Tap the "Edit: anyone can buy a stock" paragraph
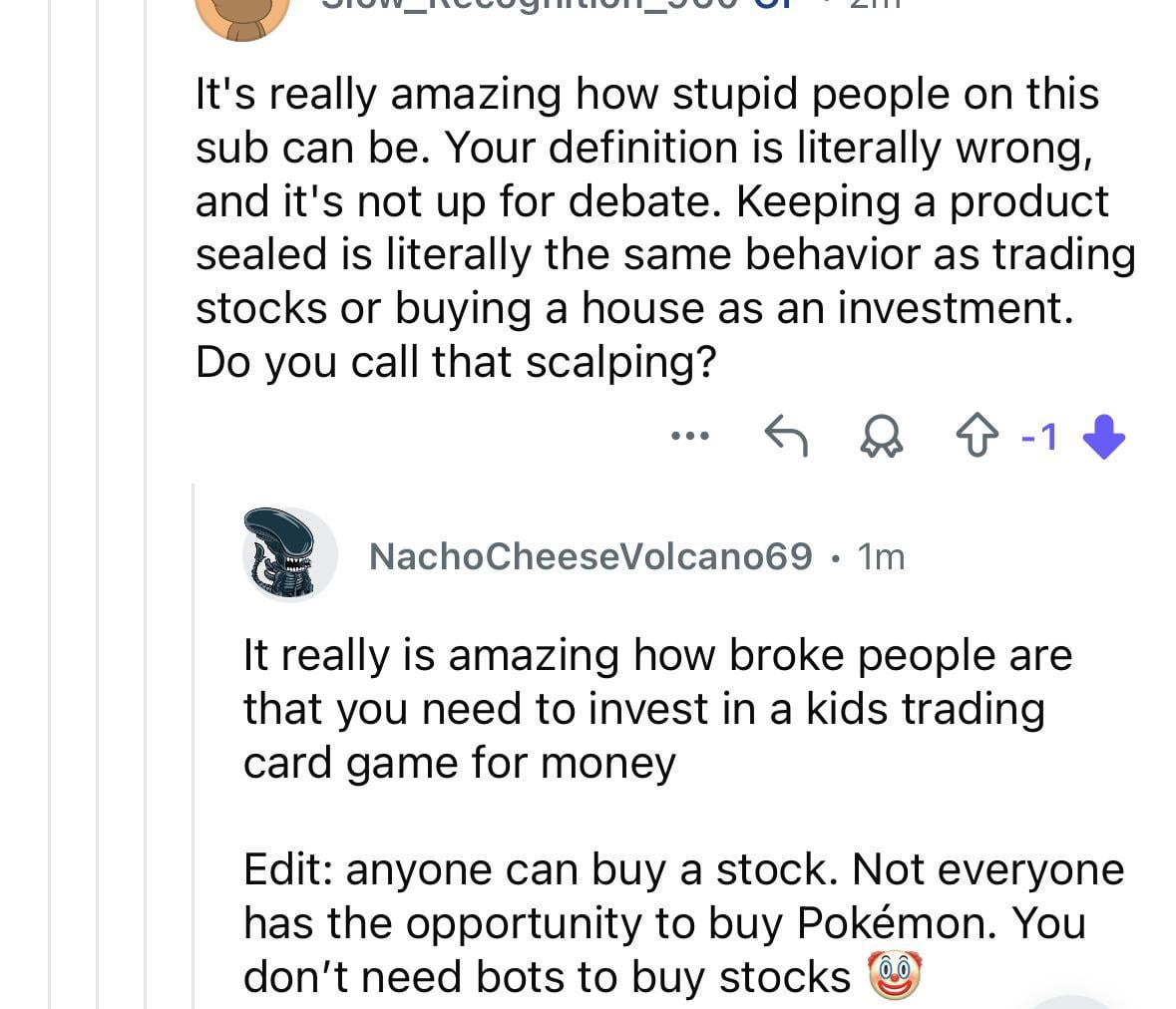1176x1009 pixels. tap(683, 922)
